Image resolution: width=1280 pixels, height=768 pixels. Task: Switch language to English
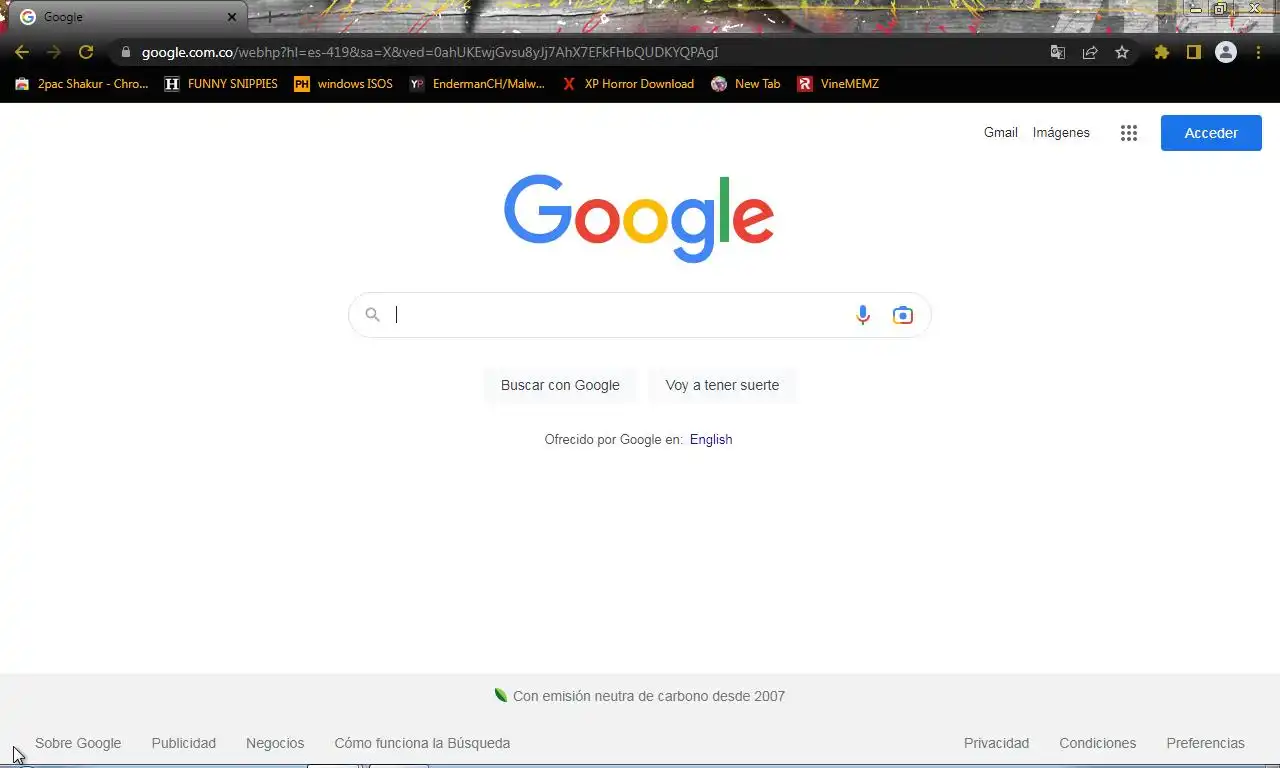point(711,439)
